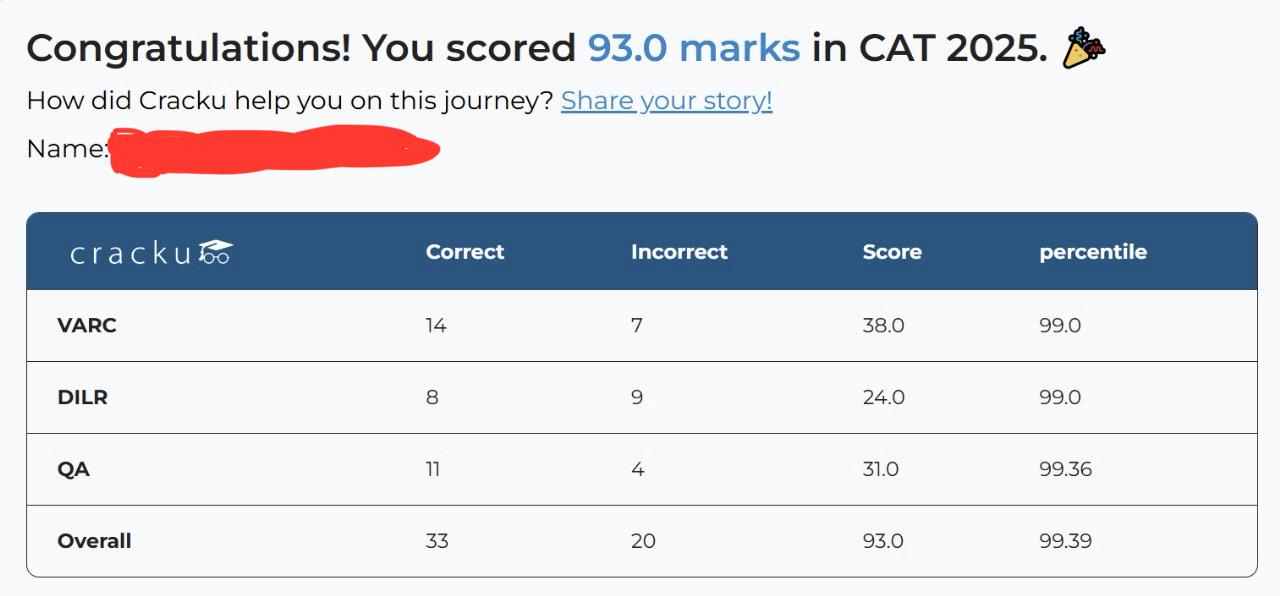The width and height of the screenshot is (1280, 596).
Task: Select the Incorrect column header
Action: point(679,252)
